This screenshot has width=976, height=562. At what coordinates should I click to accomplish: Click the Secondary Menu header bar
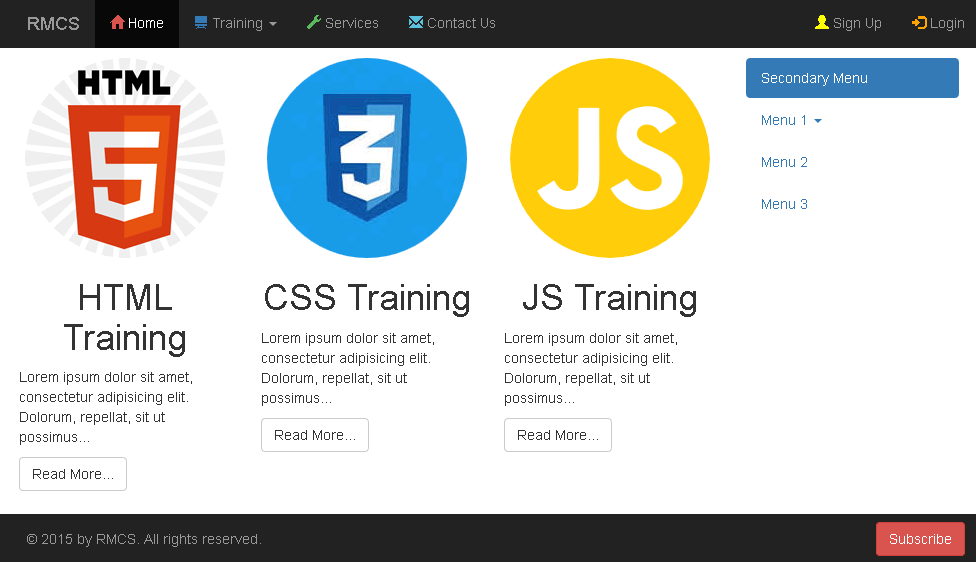click(x=852, y=78)
